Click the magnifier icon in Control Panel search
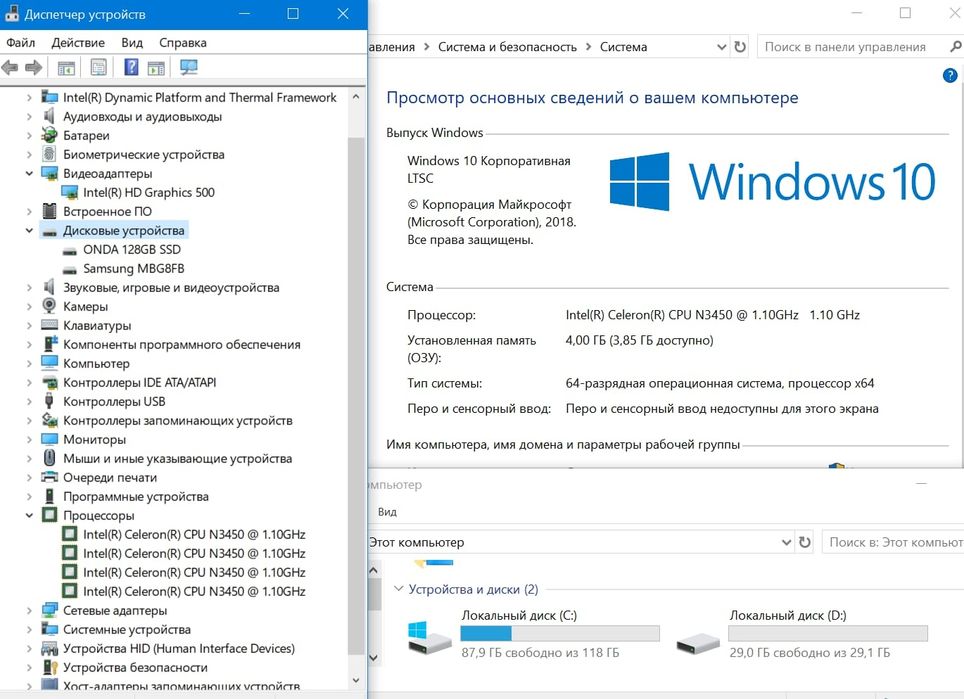Screen dimensions: 964x699 click(x=955, y=47)
